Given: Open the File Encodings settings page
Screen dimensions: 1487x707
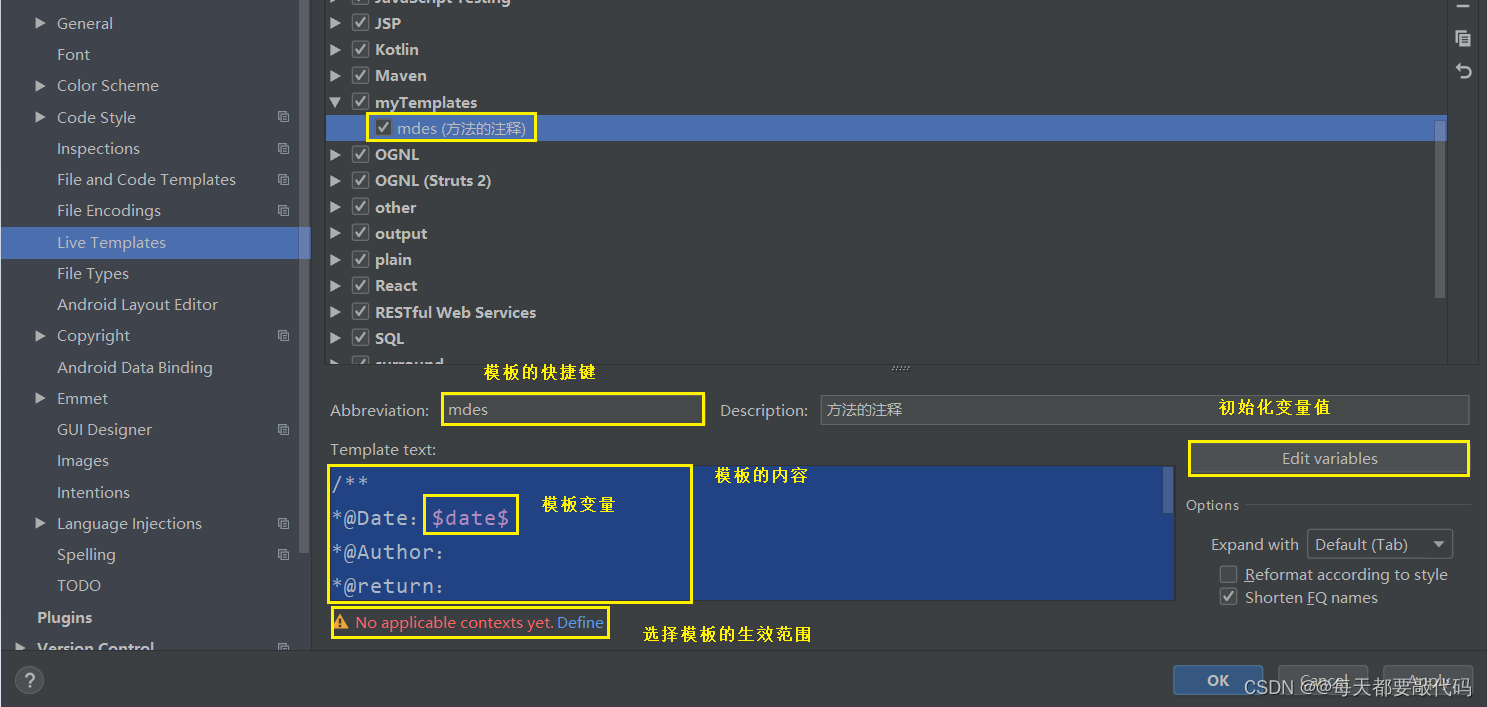Looking at the screenshot, I should pyautogui.click(x=109, y=210).
